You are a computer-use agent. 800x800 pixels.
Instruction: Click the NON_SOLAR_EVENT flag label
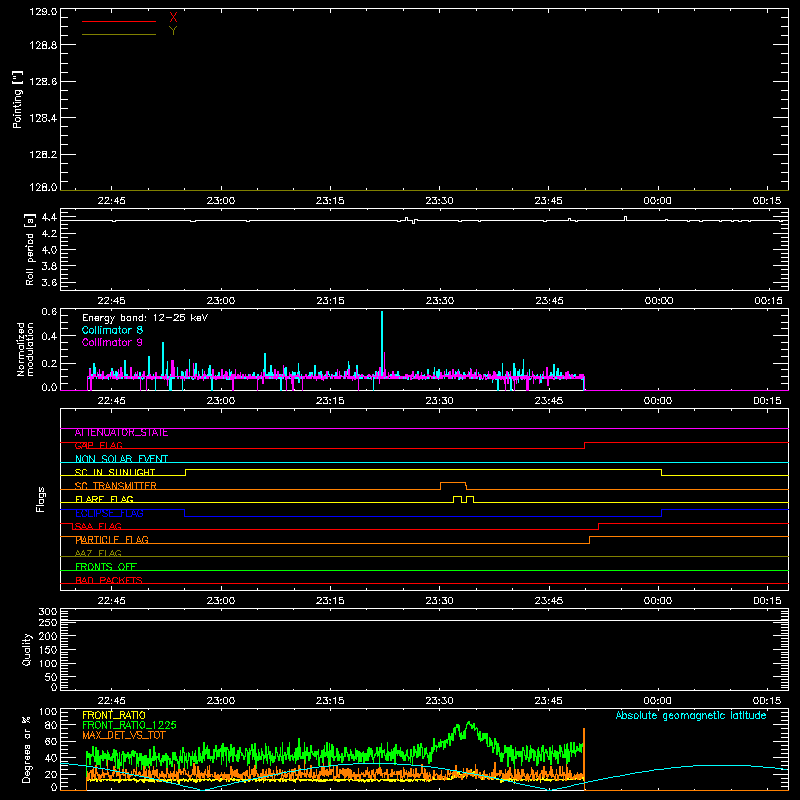coord(121,459)
